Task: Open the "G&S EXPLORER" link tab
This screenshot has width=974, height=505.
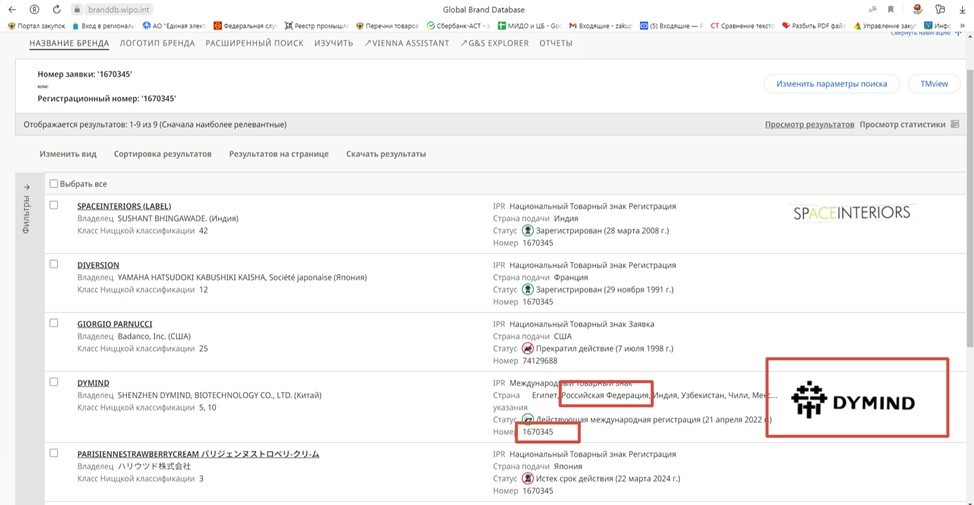Action: coord(494,43)
